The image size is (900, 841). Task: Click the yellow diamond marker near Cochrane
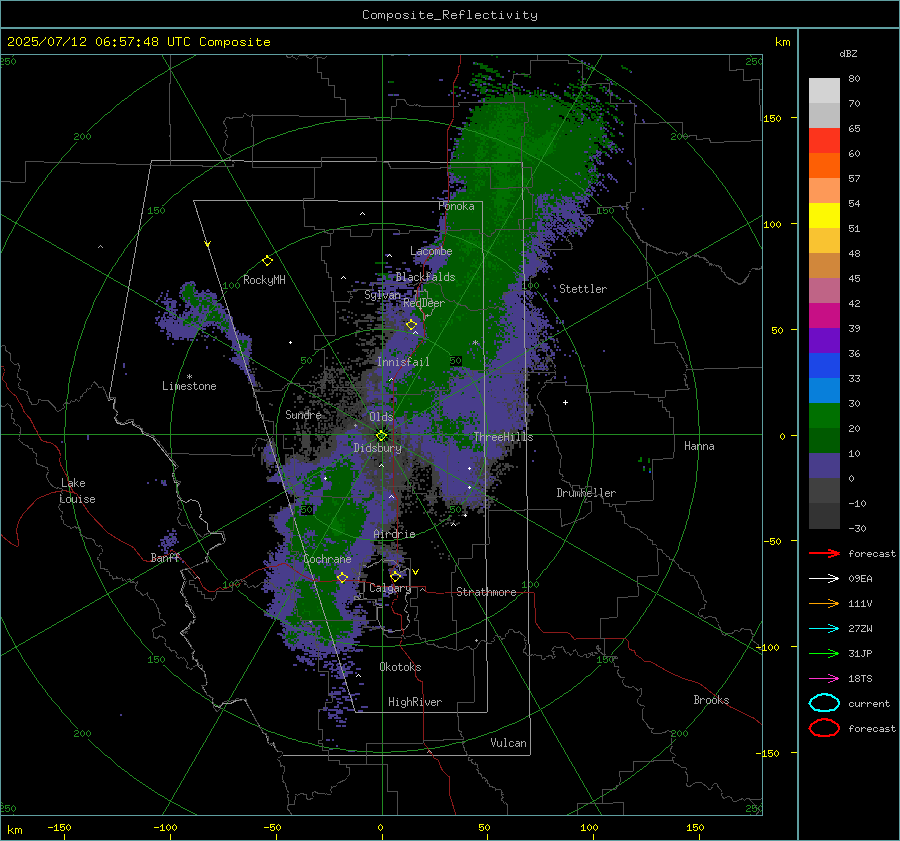click(x=343, y=578)
